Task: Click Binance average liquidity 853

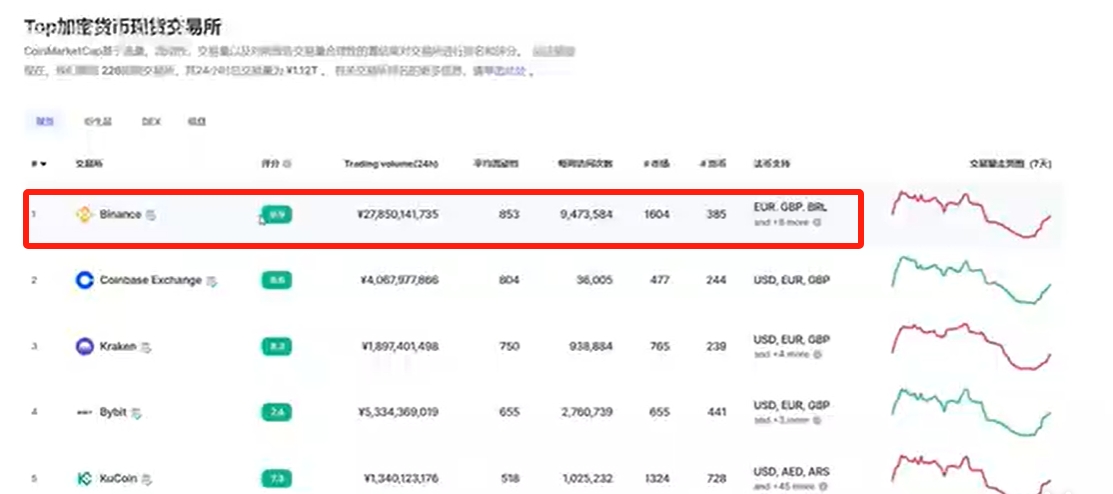Action: pos(509,214)
